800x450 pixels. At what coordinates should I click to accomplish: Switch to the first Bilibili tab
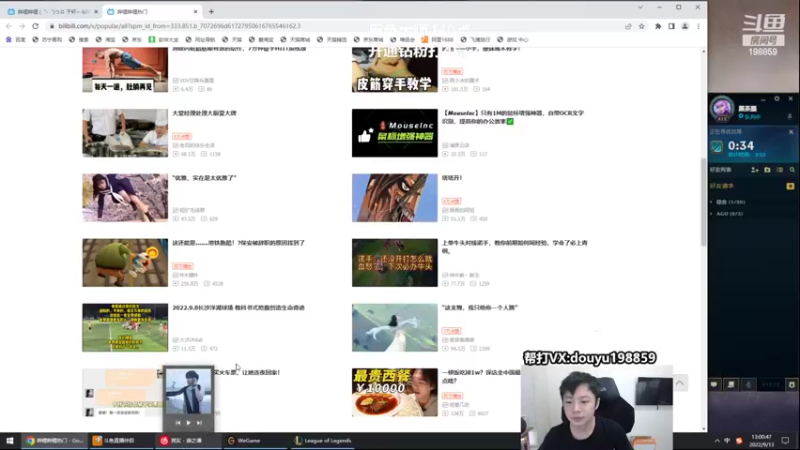pyautogui.click(x=52, y=11)
